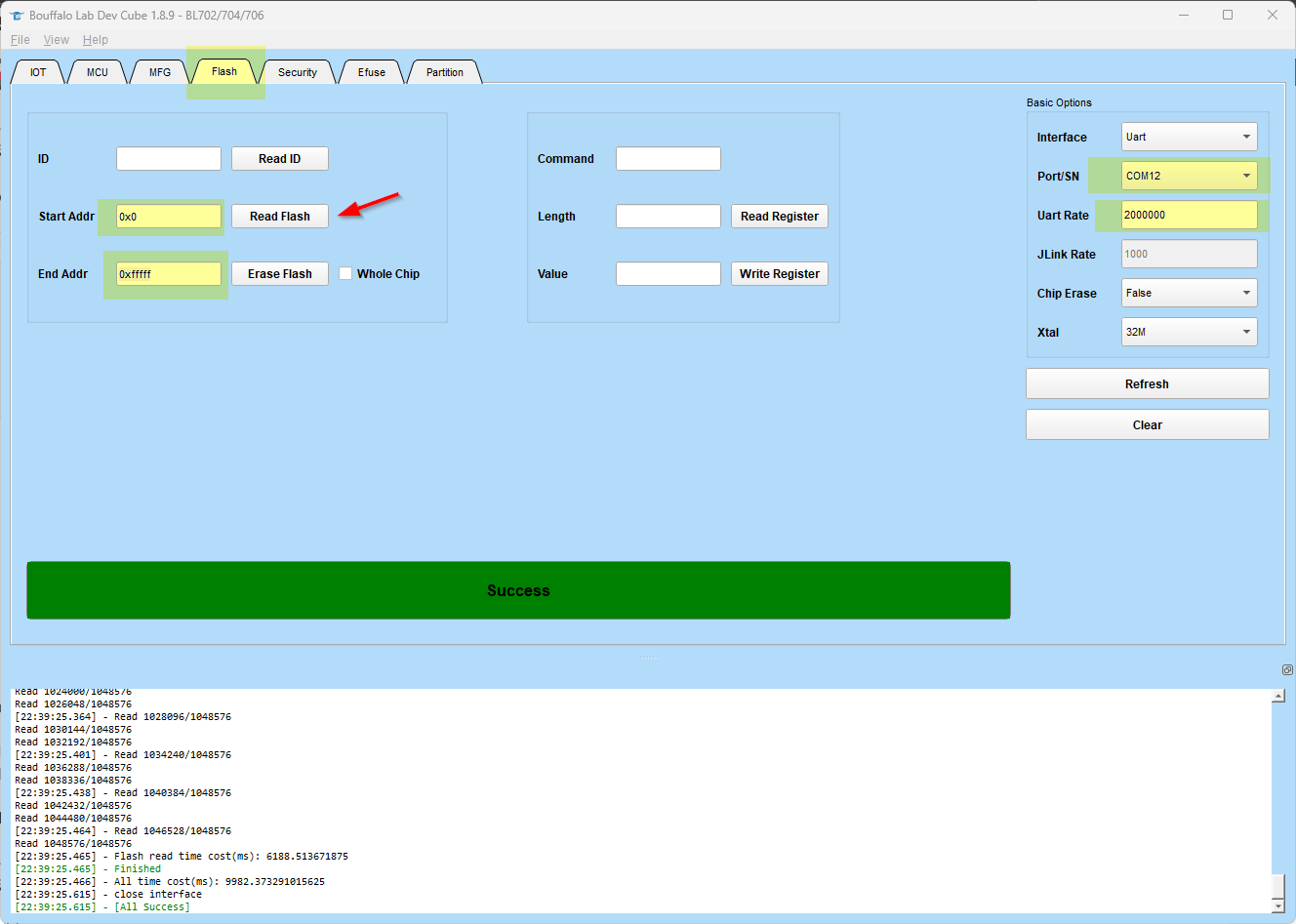This screenshot has height=924, width=1296.
Task: Click the Start Addr input field
Action: click(x=169, y=216)
